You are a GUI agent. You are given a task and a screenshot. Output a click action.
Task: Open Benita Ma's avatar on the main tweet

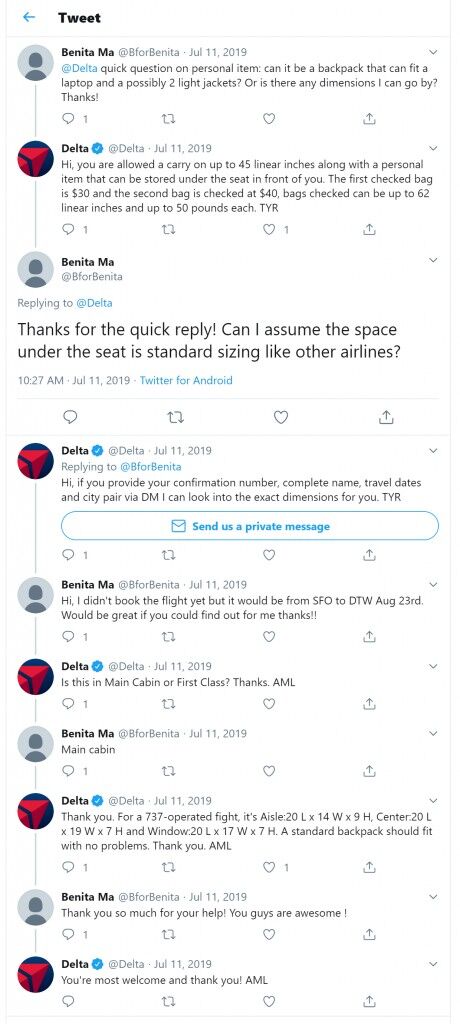pos(35,269)
